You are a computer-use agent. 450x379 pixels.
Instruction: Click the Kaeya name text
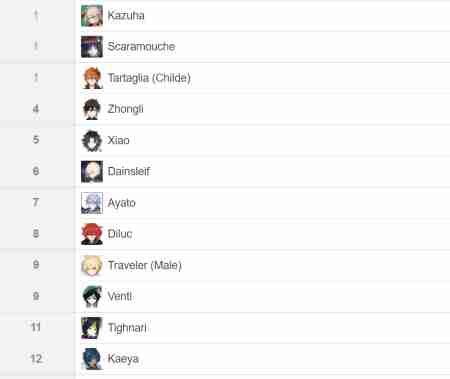coord(123,359)
